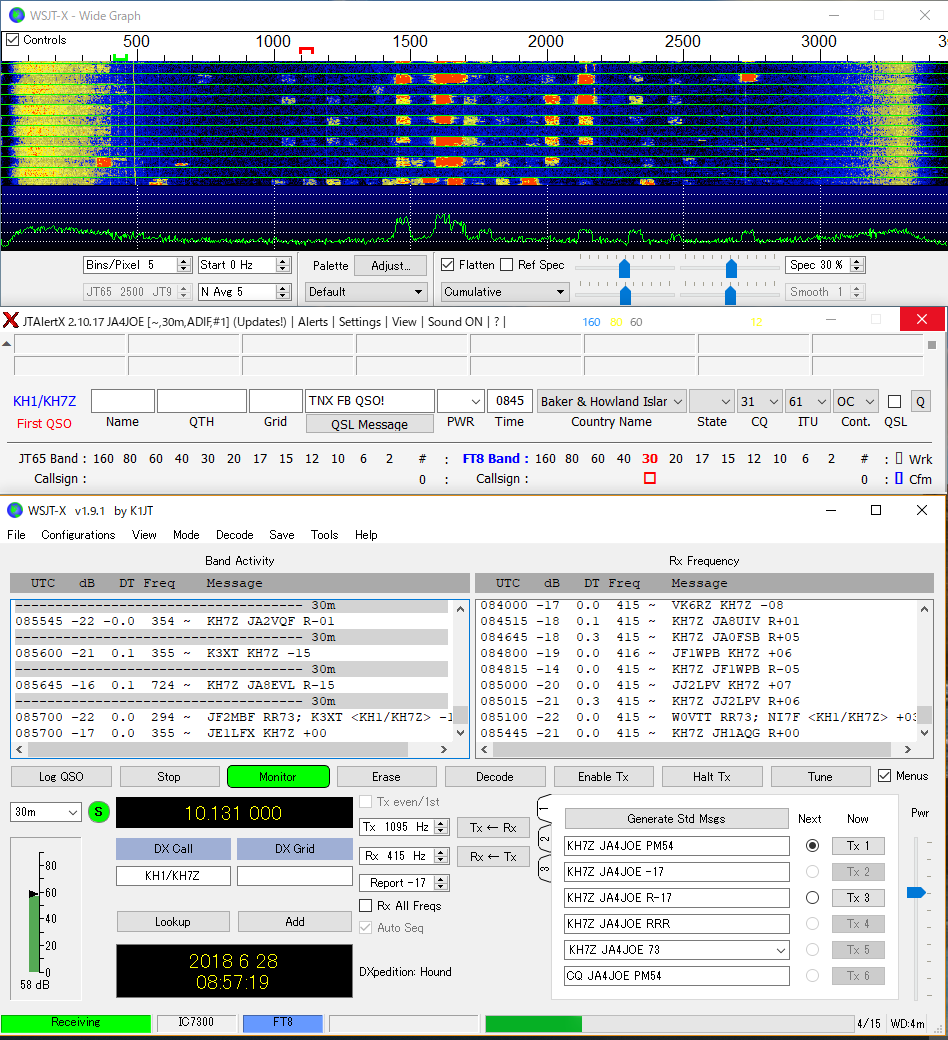Click the Tx 1 Now button
Screen dimensions: 948x1040
point(858,846)
